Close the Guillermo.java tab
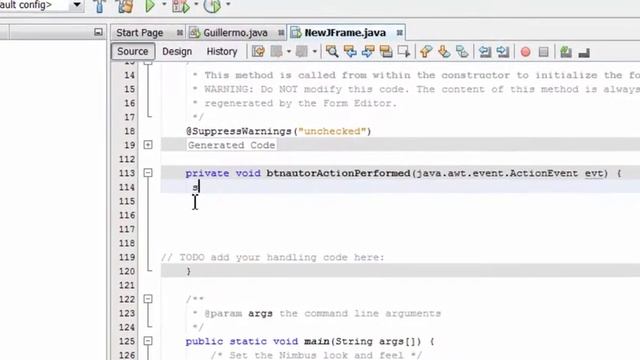The width and height of the screenshot is (640, 360). tap(281, 33)
